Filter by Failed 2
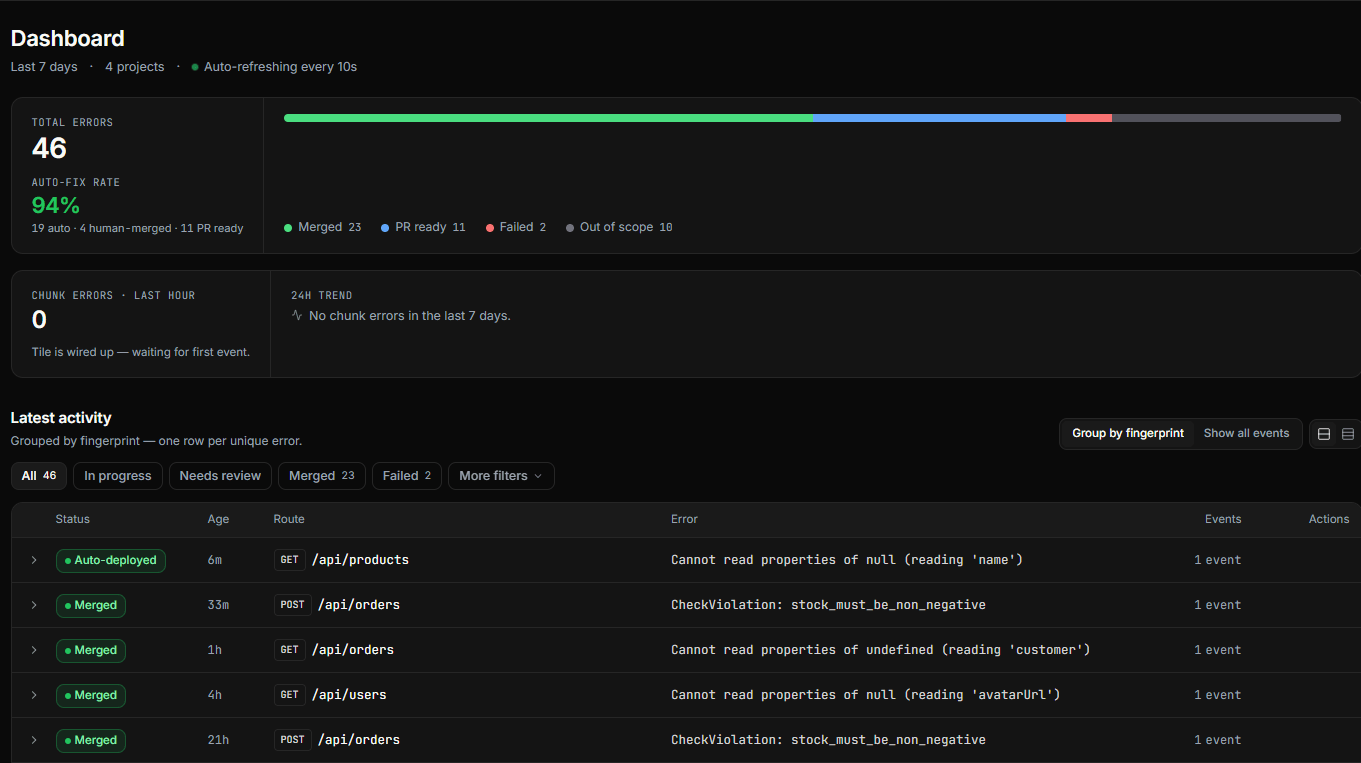Viewport: 1361px width, 763px height. pyautogui.click(x=407, y=476)
